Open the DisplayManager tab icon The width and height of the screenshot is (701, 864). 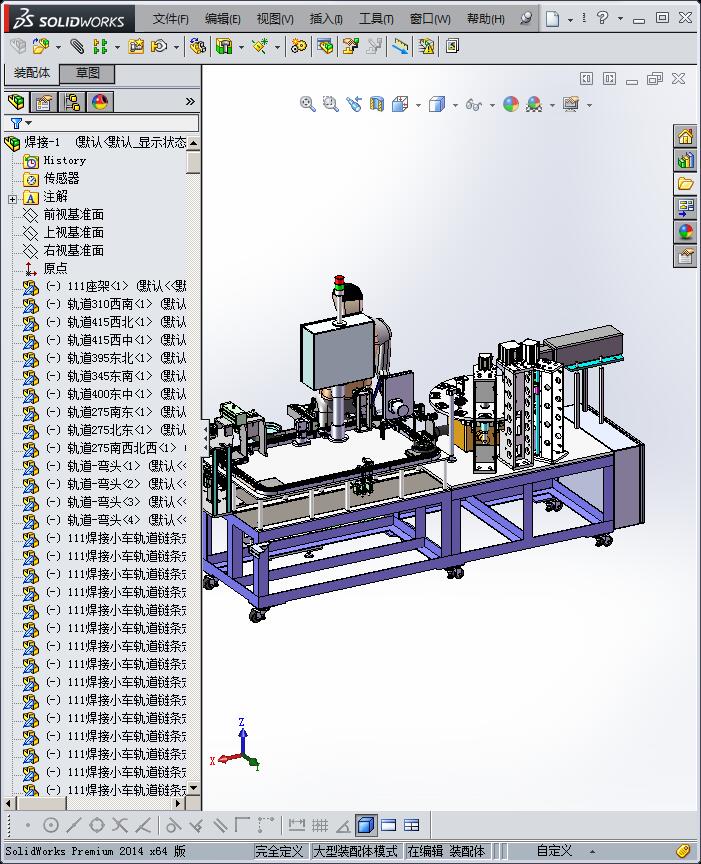(x=100, y=102)
